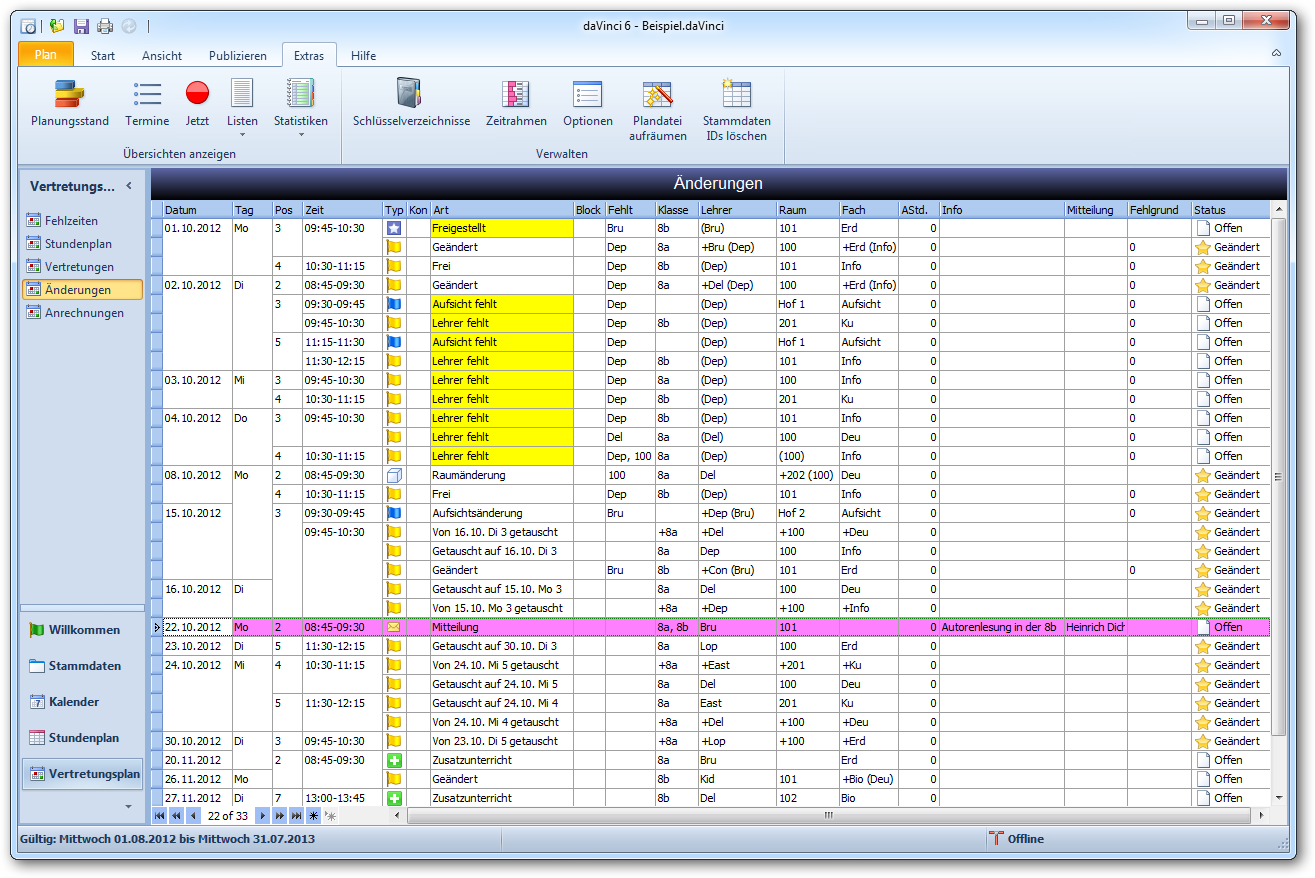Open the Planungsstand overview
This screenshot has width=1315, height=878.
tap(70, 104)
